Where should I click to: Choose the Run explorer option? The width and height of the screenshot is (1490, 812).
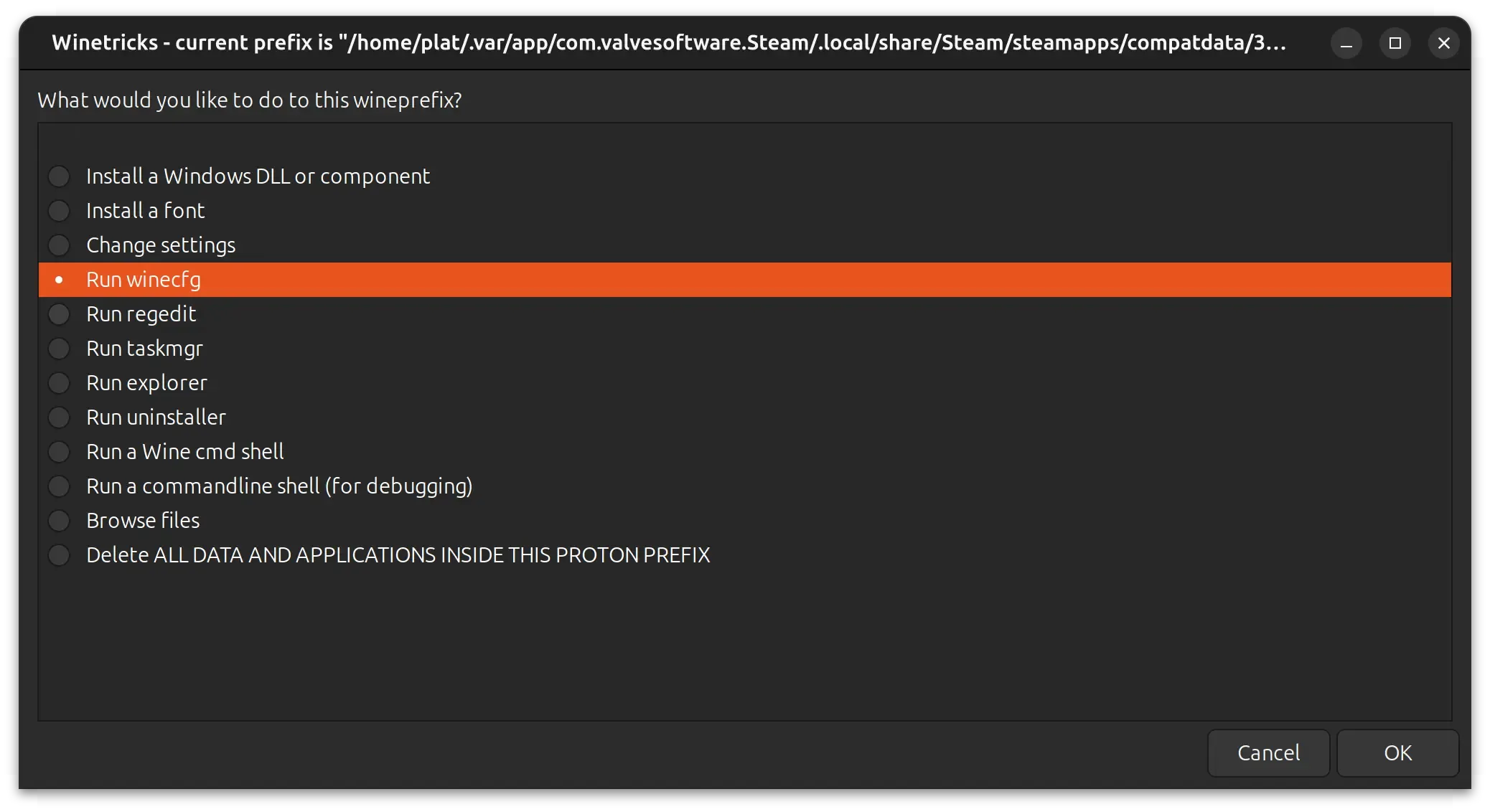coord(59,383)
